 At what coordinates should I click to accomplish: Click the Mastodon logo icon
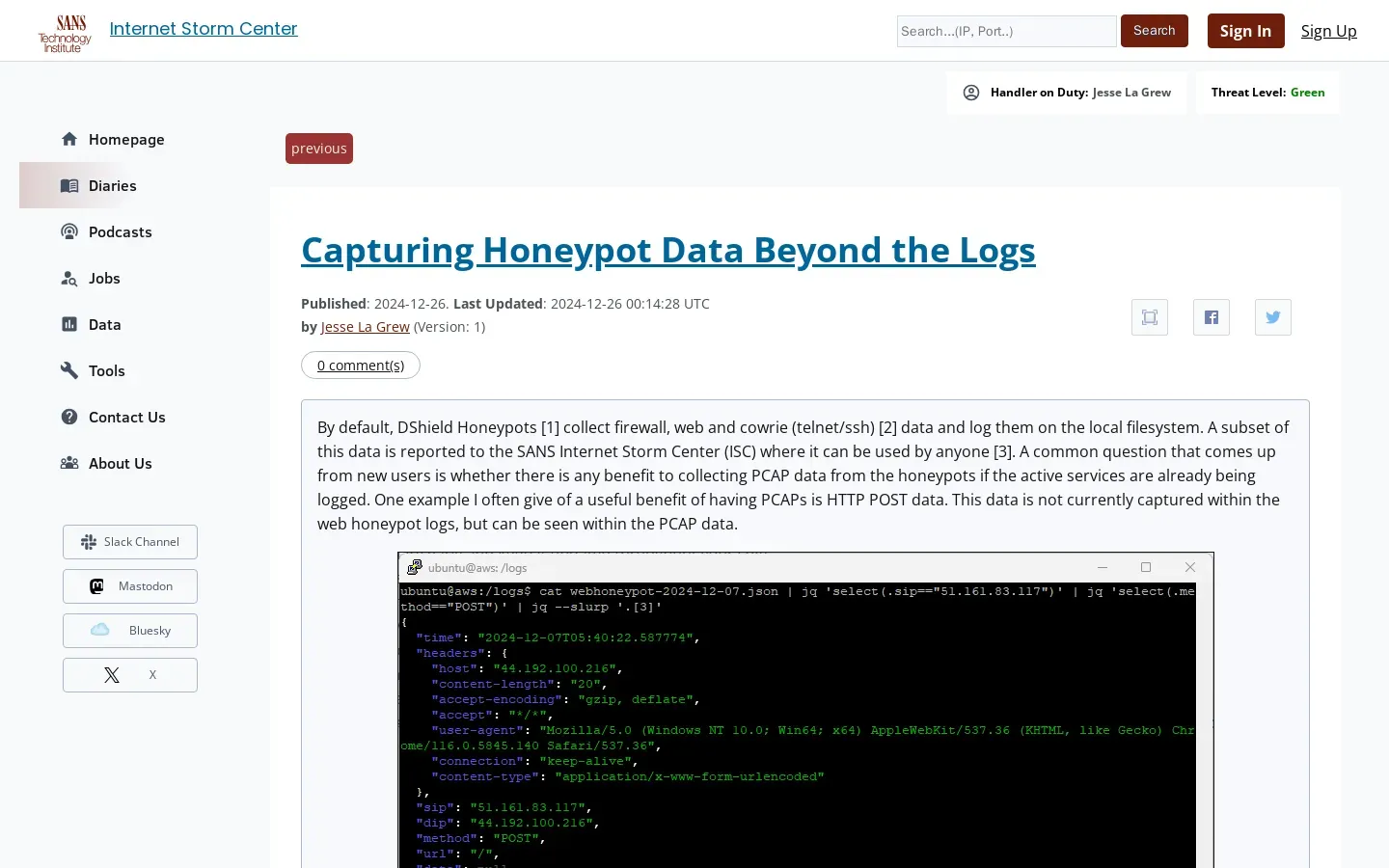pyautogui.click(x=96, y=586)
